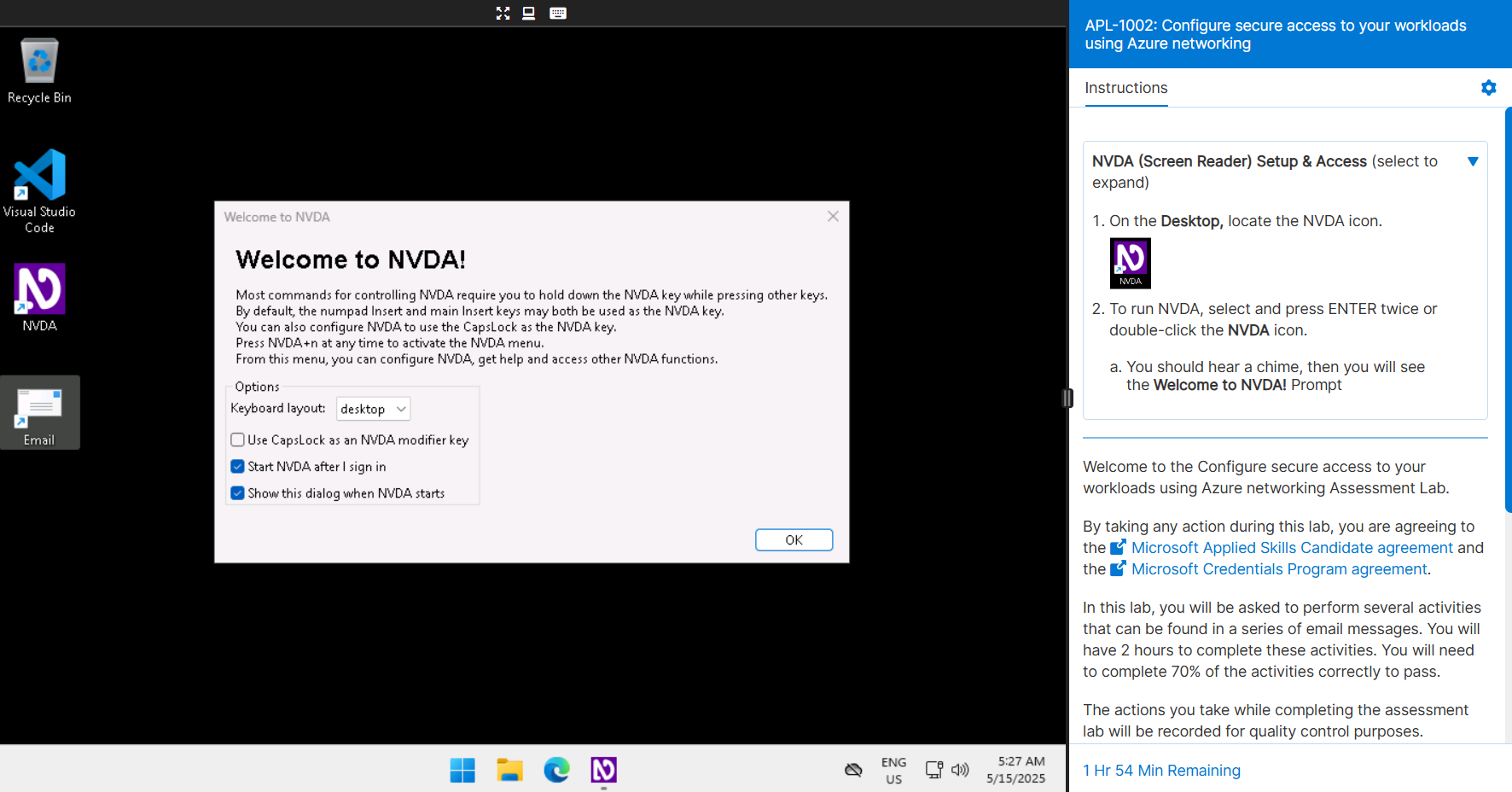
Task: Open the lab settings gear icon
Action: (1489, 87)
